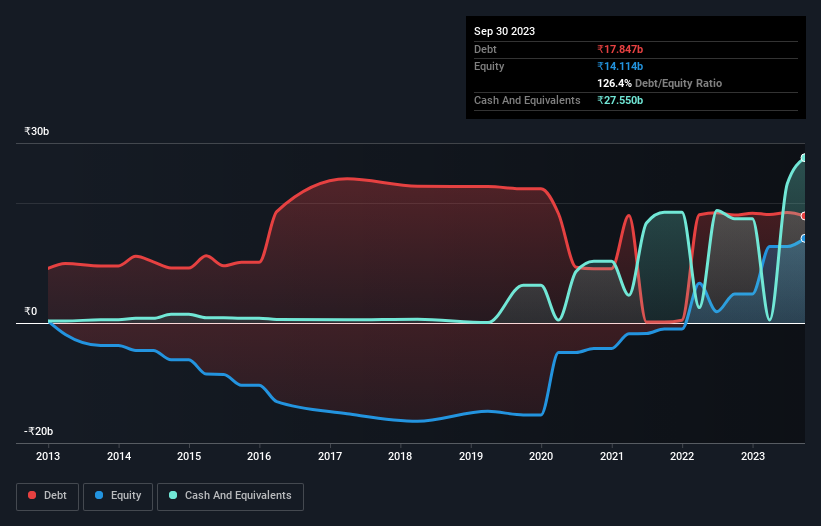Click Cash And Equivalents label in tooltip
Screen dimensions: 821x526
(527, 100)
